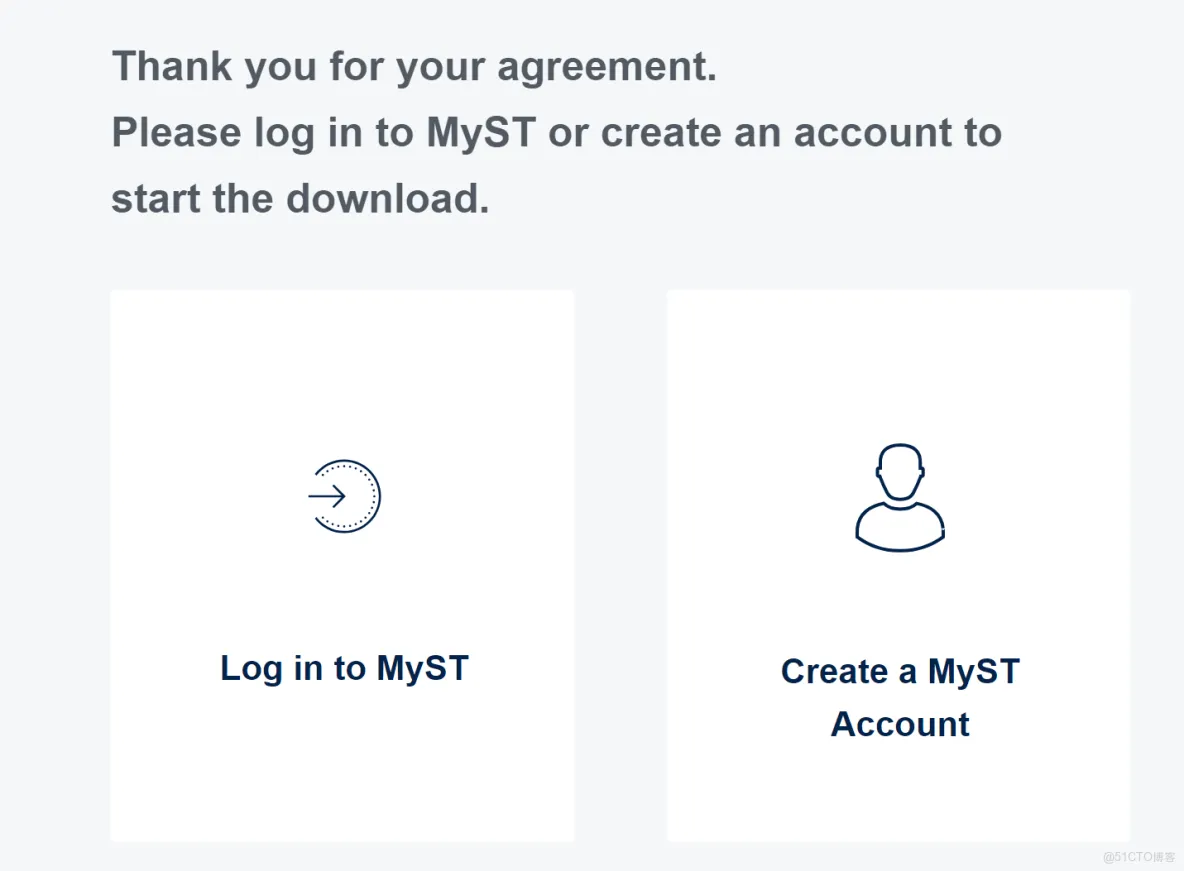Image resolution: width=1184 pixels, height=871 pixels.
Task: Click the Thank you for your agreement heading
Action: point(414,66)
